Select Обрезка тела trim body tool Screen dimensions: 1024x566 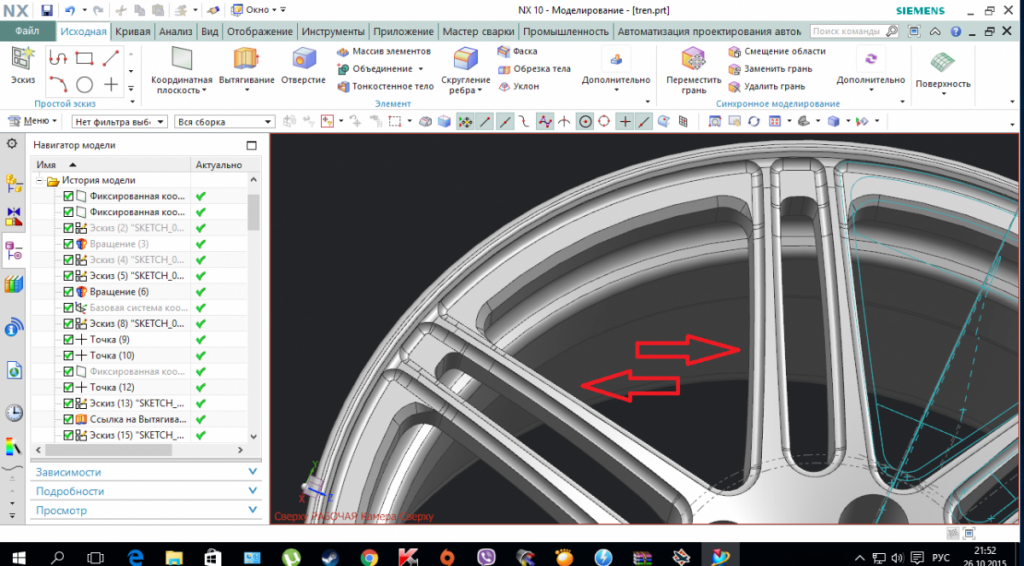pos(534,69)
